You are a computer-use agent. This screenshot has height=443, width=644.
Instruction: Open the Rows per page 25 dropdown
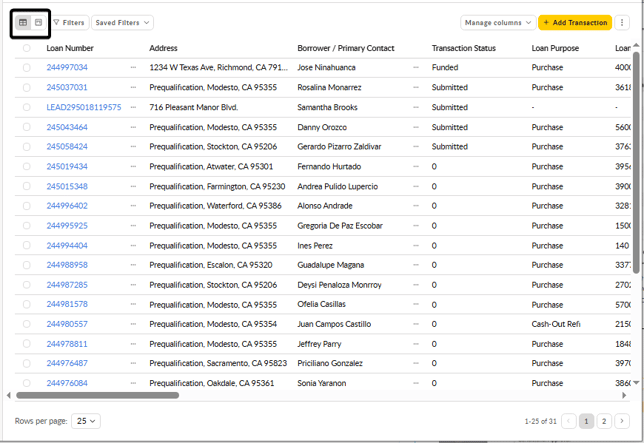86,421
